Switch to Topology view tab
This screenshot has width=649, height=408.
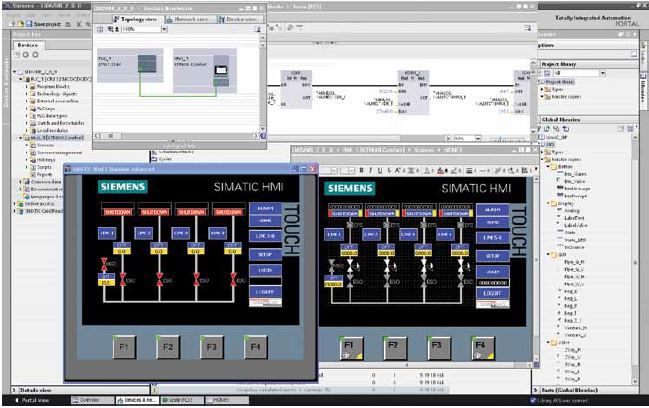click(x=136, y=19)
